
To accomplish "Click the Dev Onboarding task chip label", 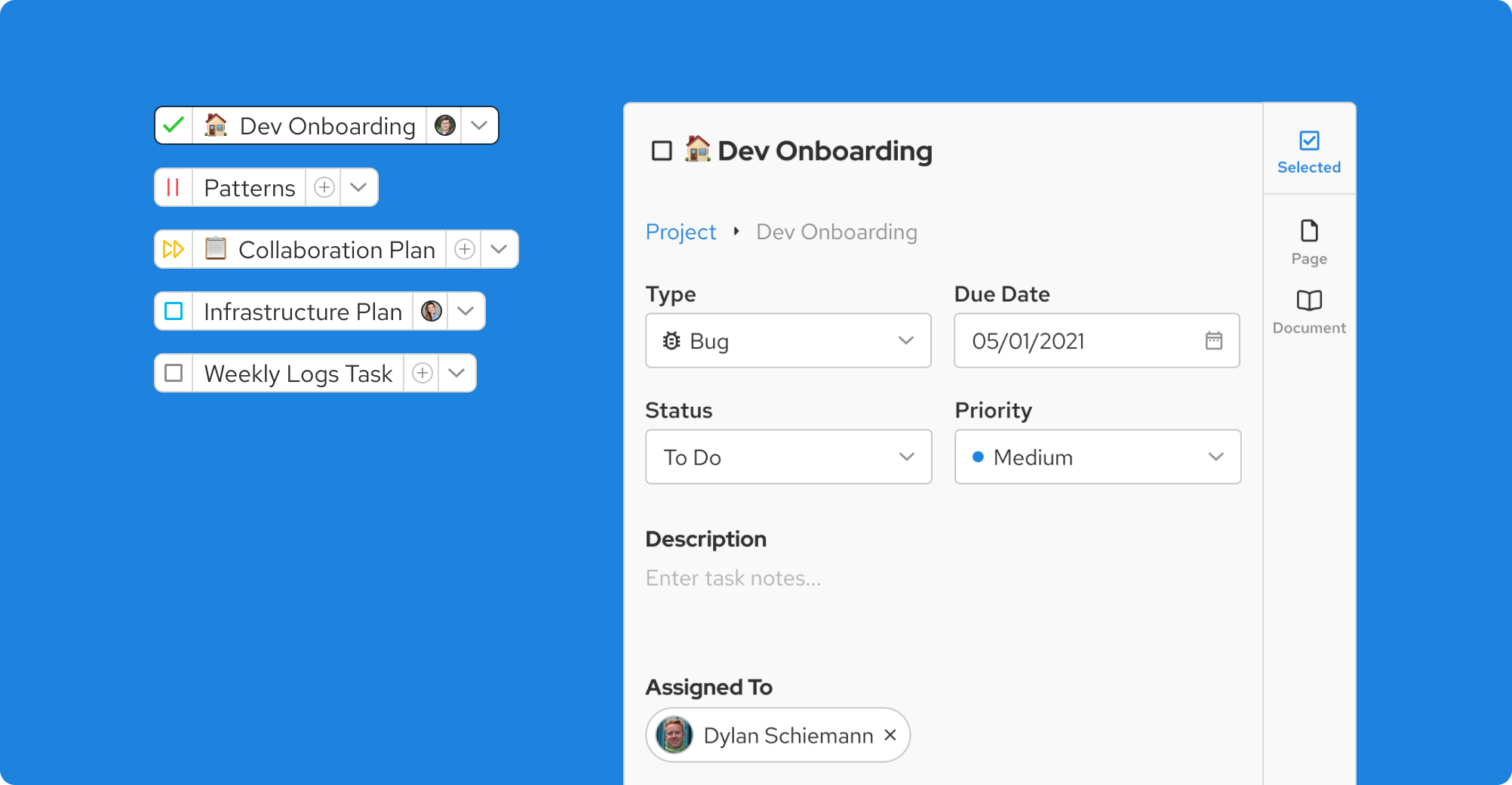I will (327, 125).
